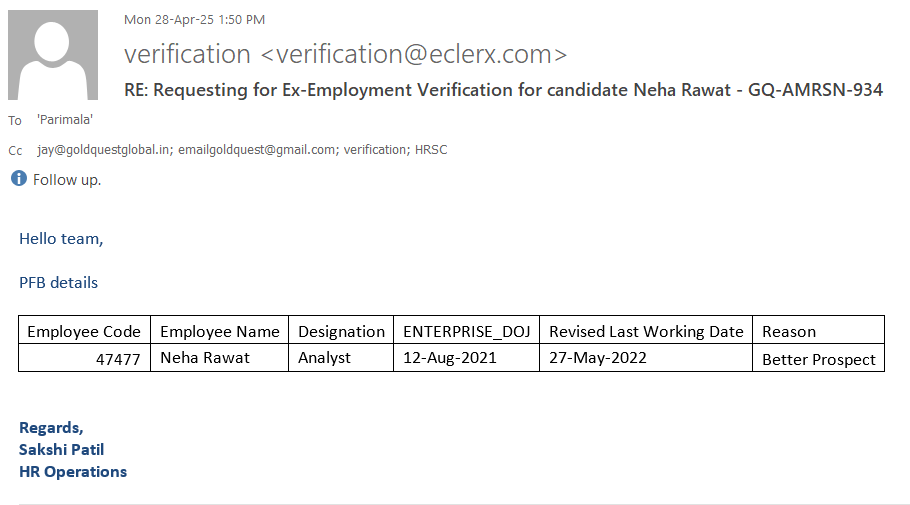Click the Revised Last Working Date header
Viewport: 910px width, 505px height.
click(x=646, y=331)
